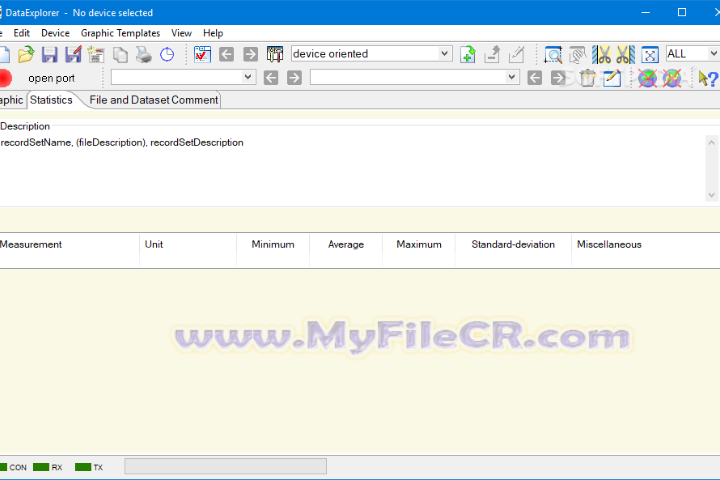Expand the device oriented dropdown
The width and height of the screenshot is (720, 480).
pyautogui.click(x=444, y=54)
